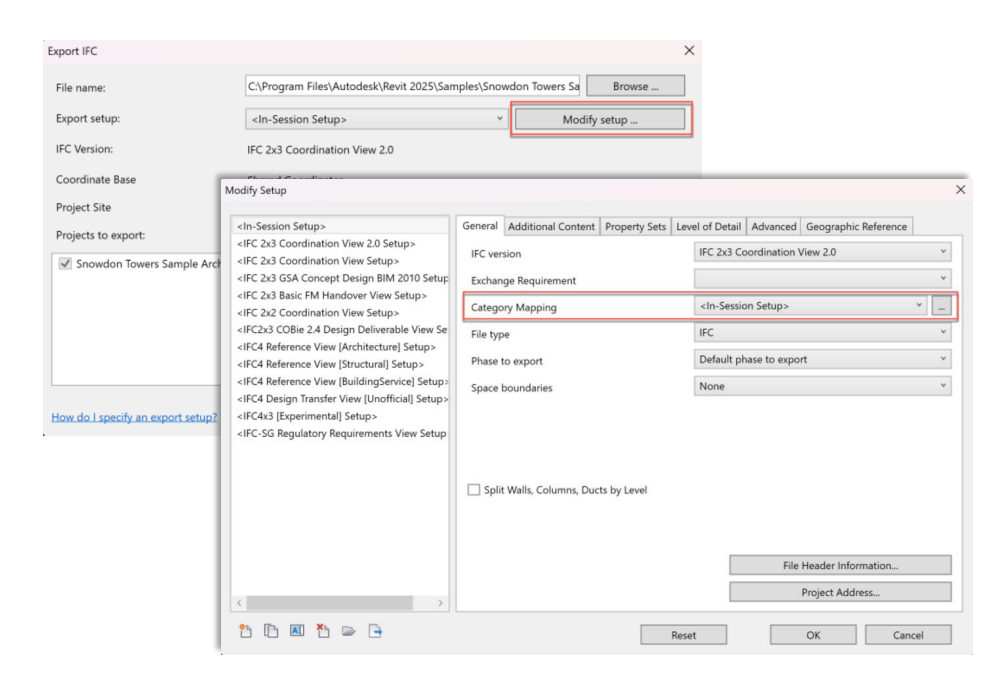Enable Split Walls, Columns, Ducts by Level
Viewport: 1007px width, 678px height.
474,490
